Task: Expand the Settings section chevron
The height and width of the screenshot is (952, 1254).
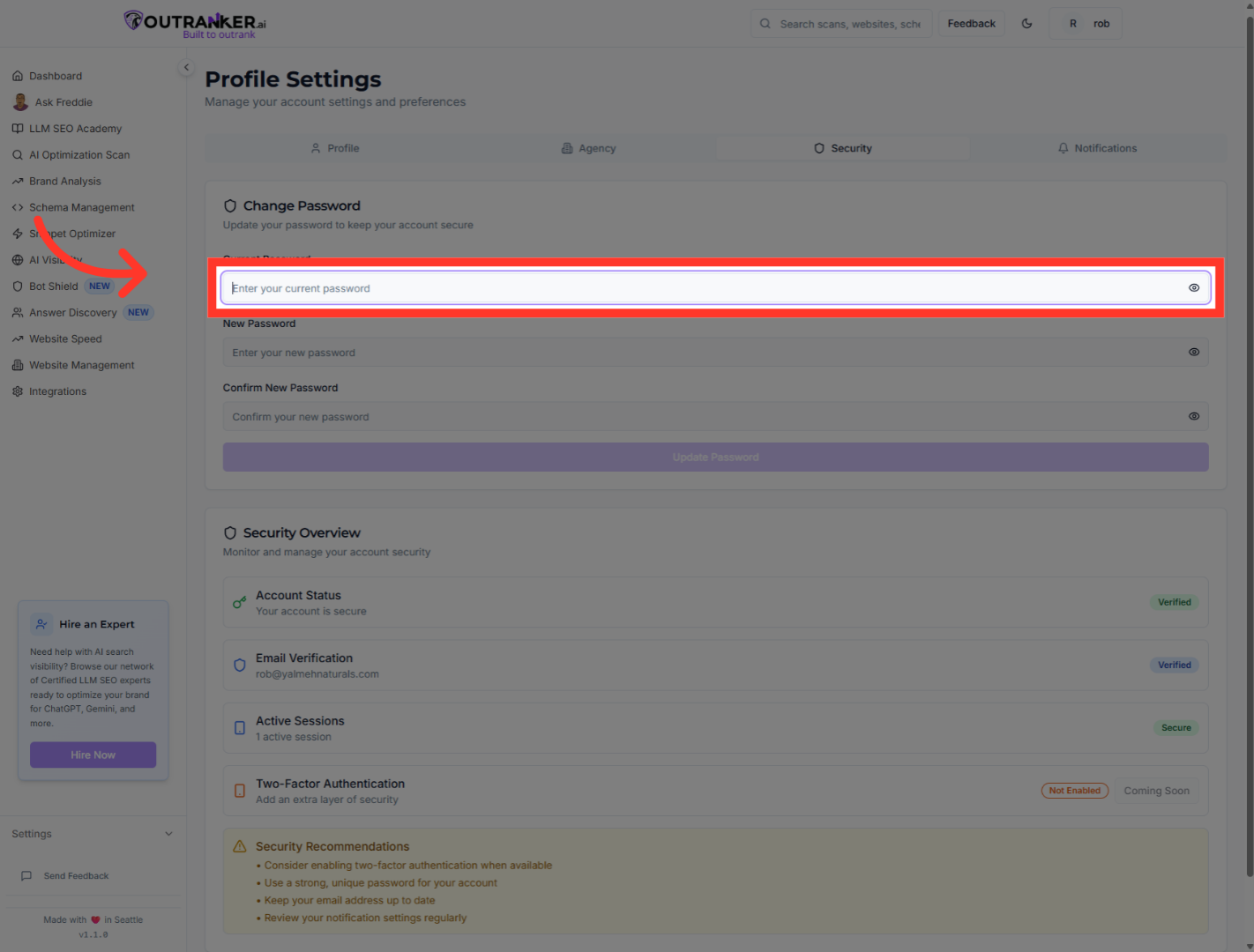Action: tap(168, 834)
